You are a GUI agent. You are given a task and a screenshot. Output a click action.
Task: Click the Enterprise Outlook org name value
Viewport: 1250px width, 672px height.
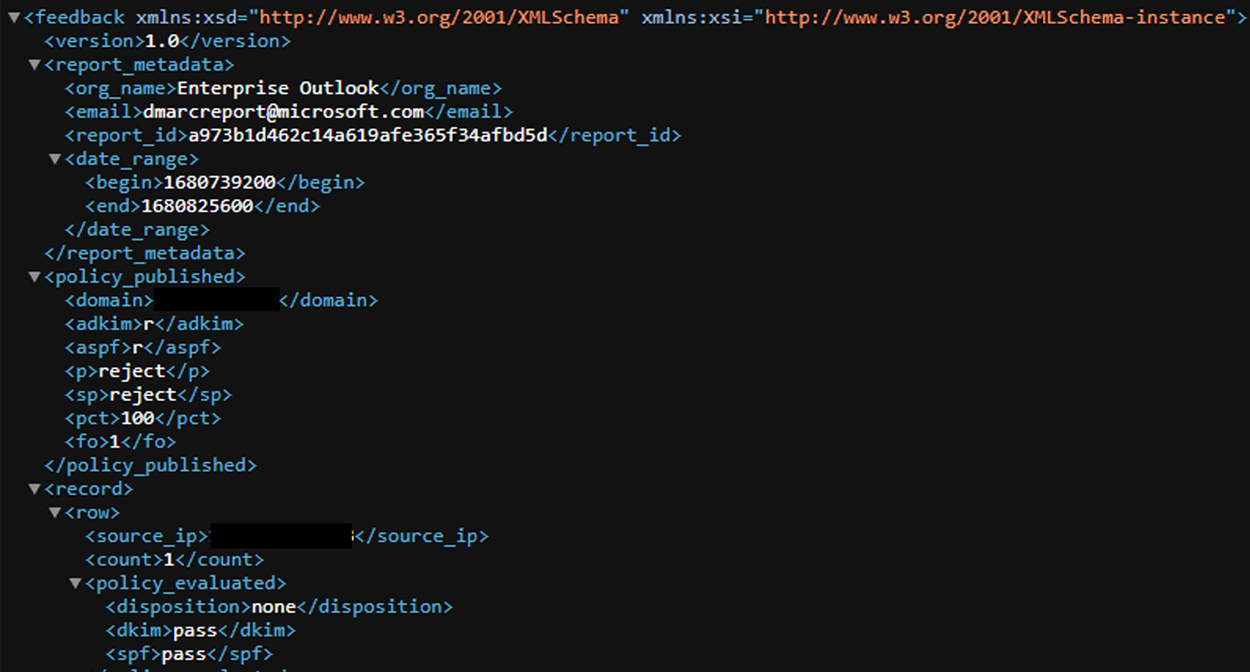click(278, 88)
